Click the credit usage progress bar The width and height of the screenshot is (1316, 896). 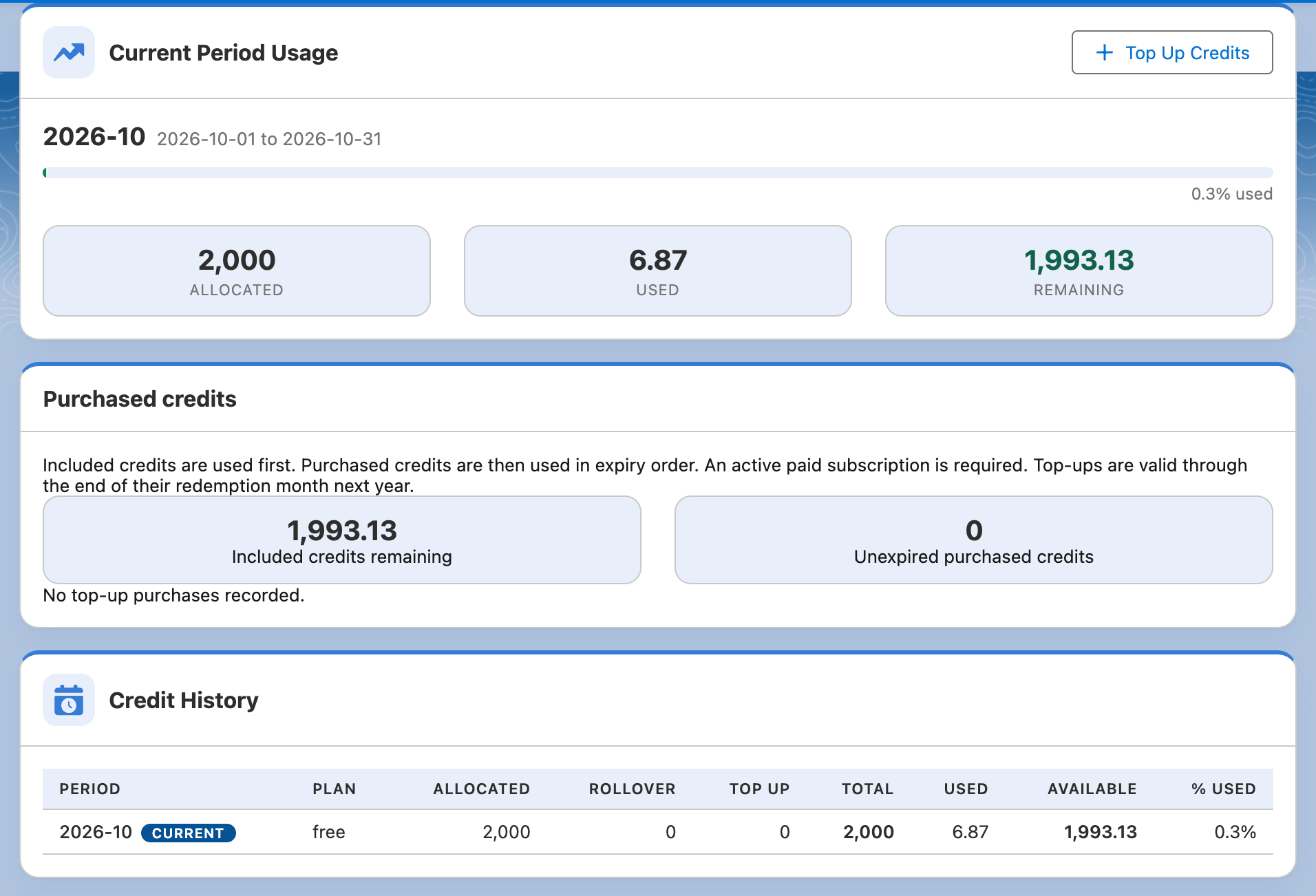point(658,173)
